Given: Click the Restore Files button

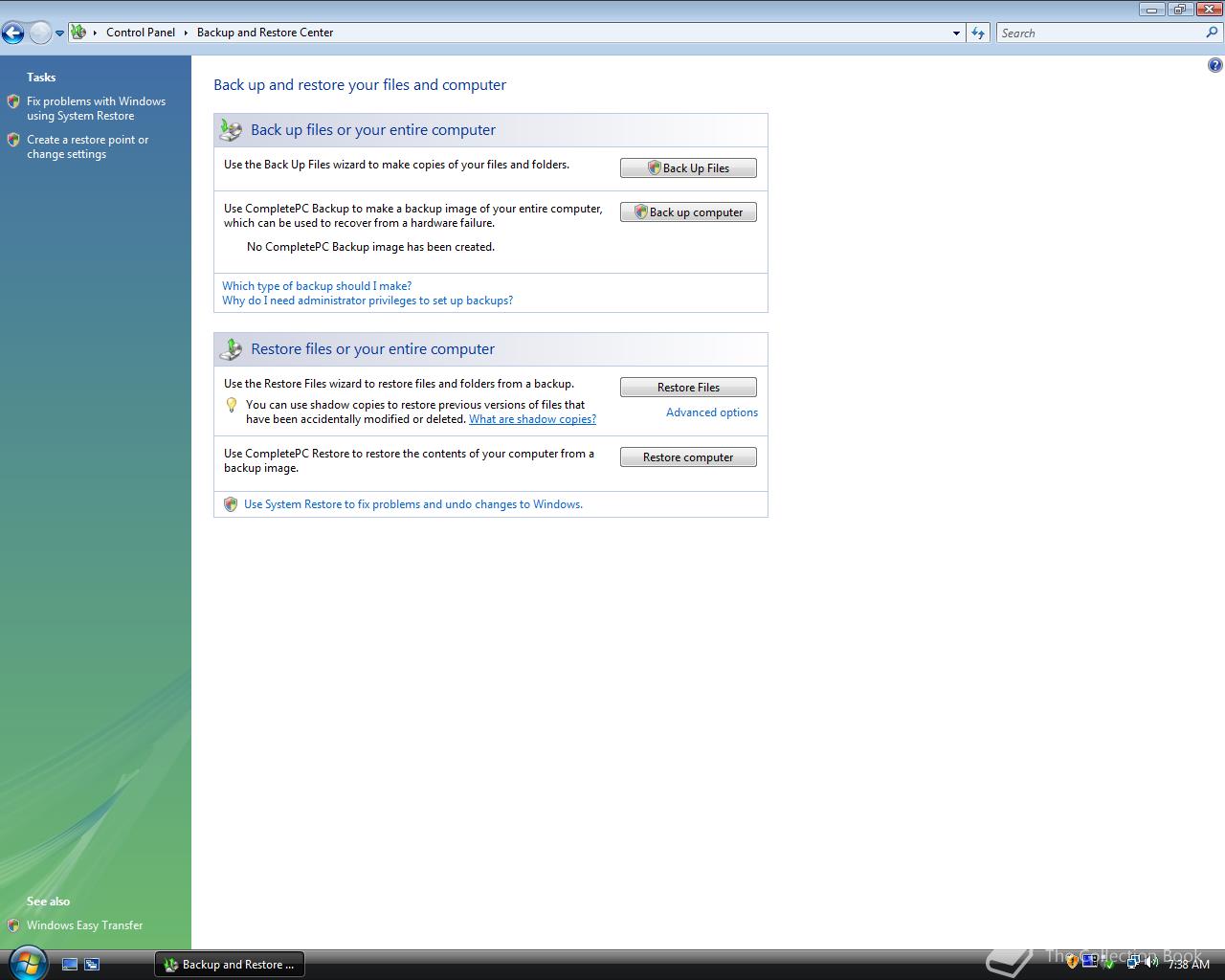Looking at the screenshot, I should coord(688,388).
